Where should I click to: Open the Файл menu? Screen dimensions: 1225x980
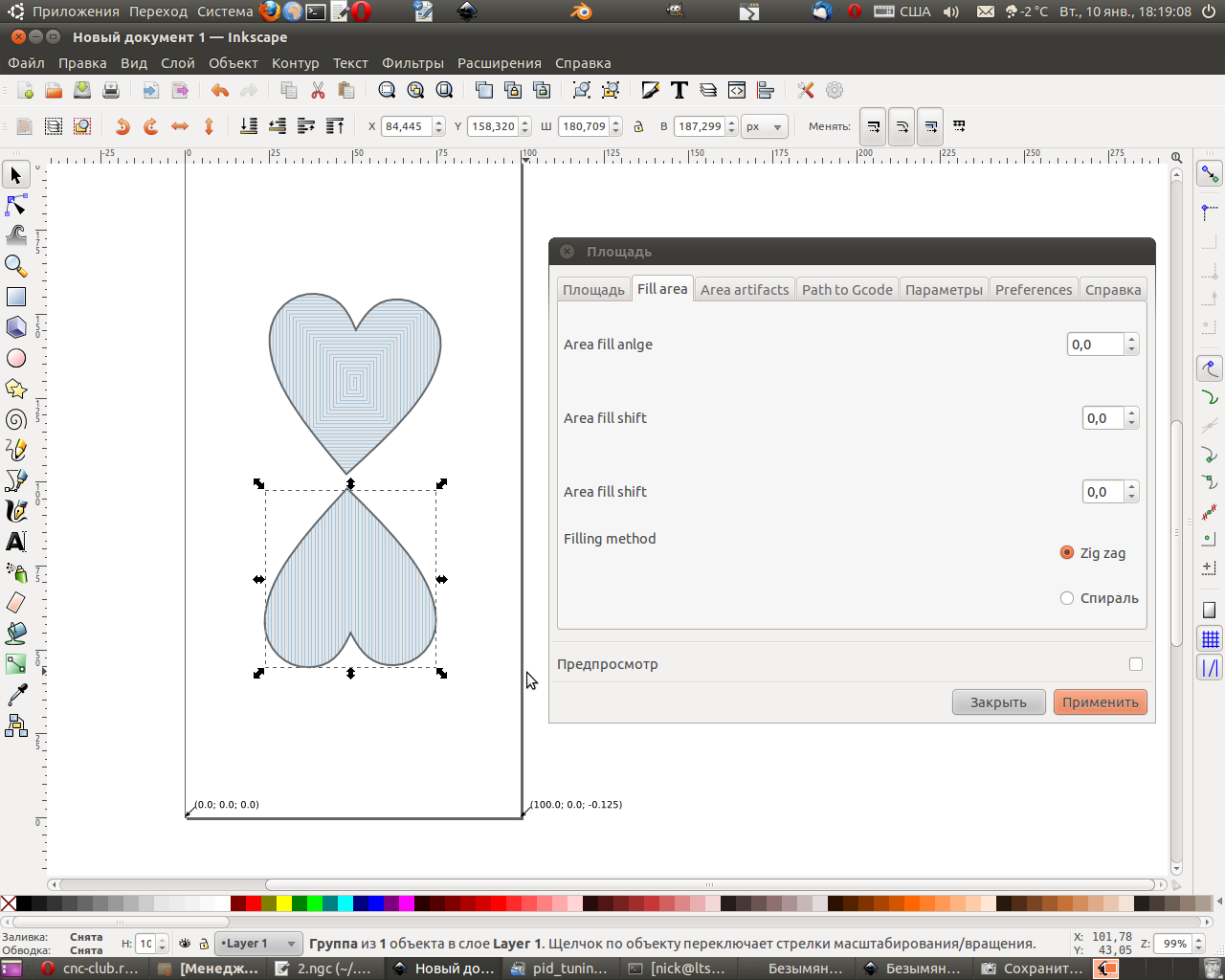click(27, 63)
